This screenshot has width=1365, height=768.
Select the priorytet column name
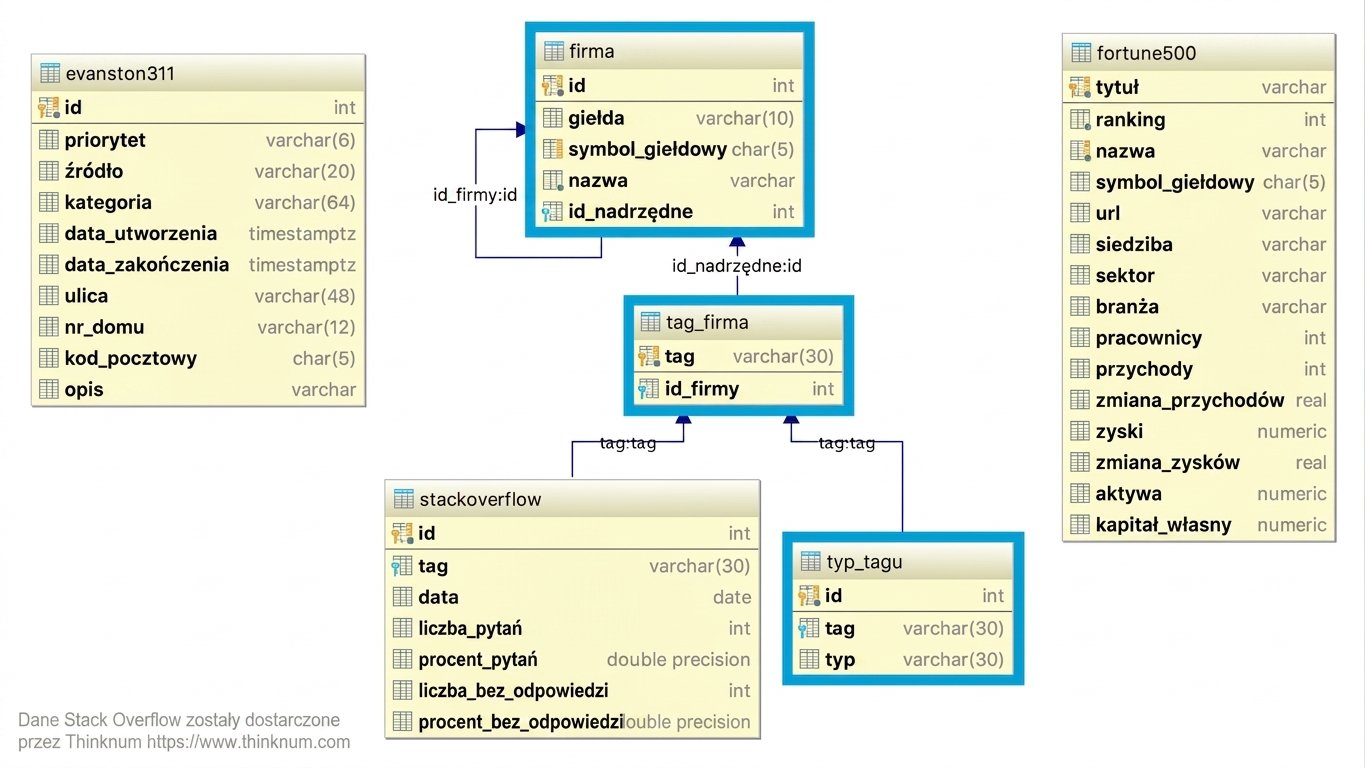(x=105, y=140)
